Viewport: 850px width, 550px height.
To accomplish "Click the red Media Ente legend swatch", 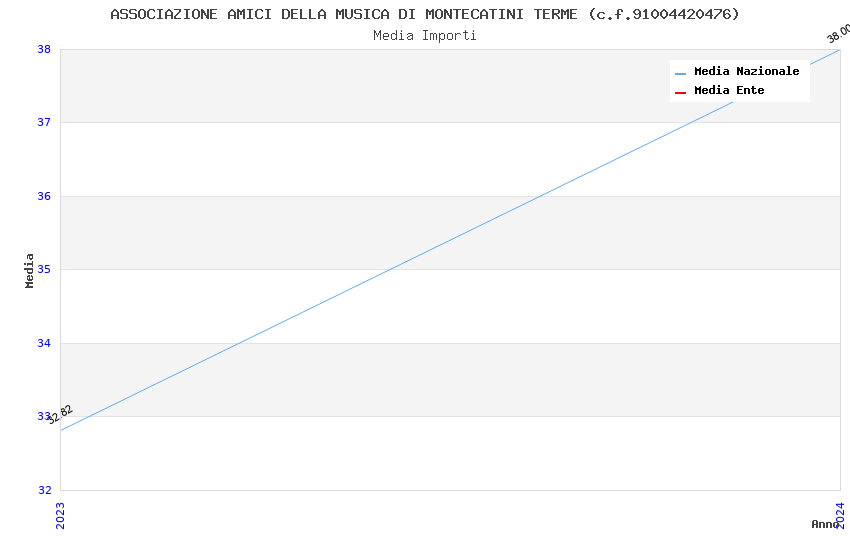I will click(681, 92).
